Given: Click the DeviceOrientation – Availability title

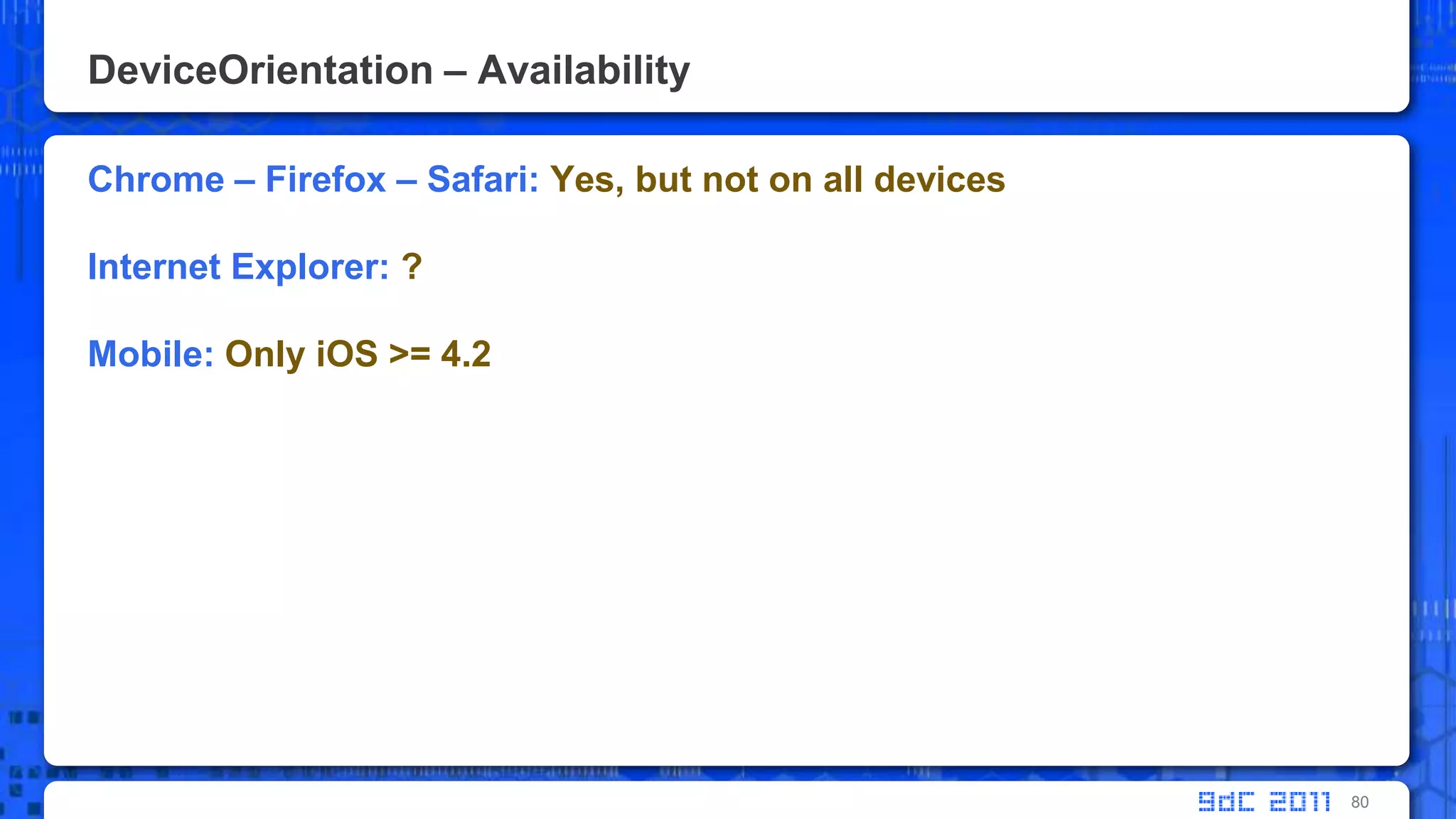Looking at the screenshot, I should (389, 70).
